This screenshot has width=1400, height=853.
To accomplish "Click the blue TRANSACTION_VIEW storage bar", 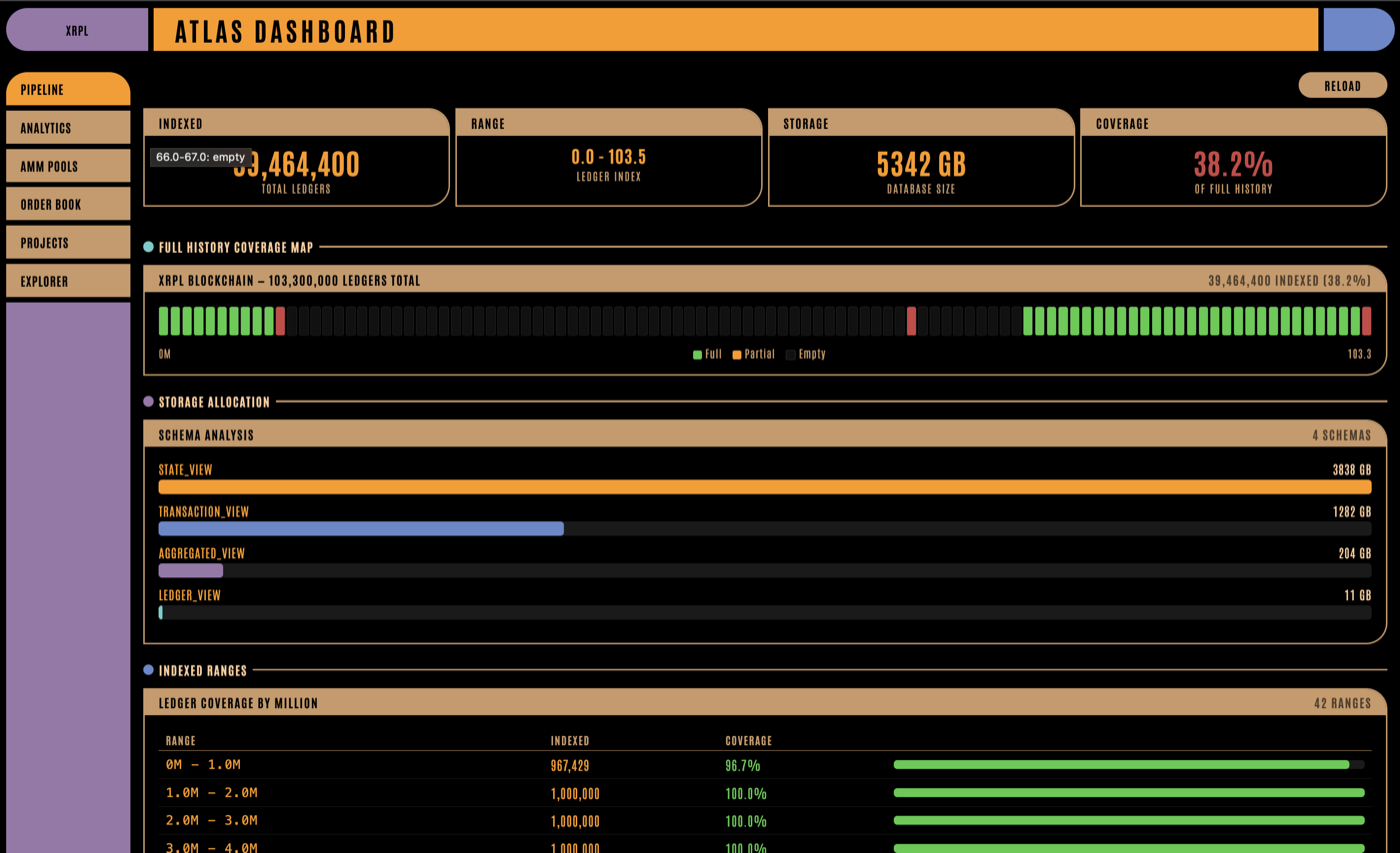I will (x=361, y=529).
